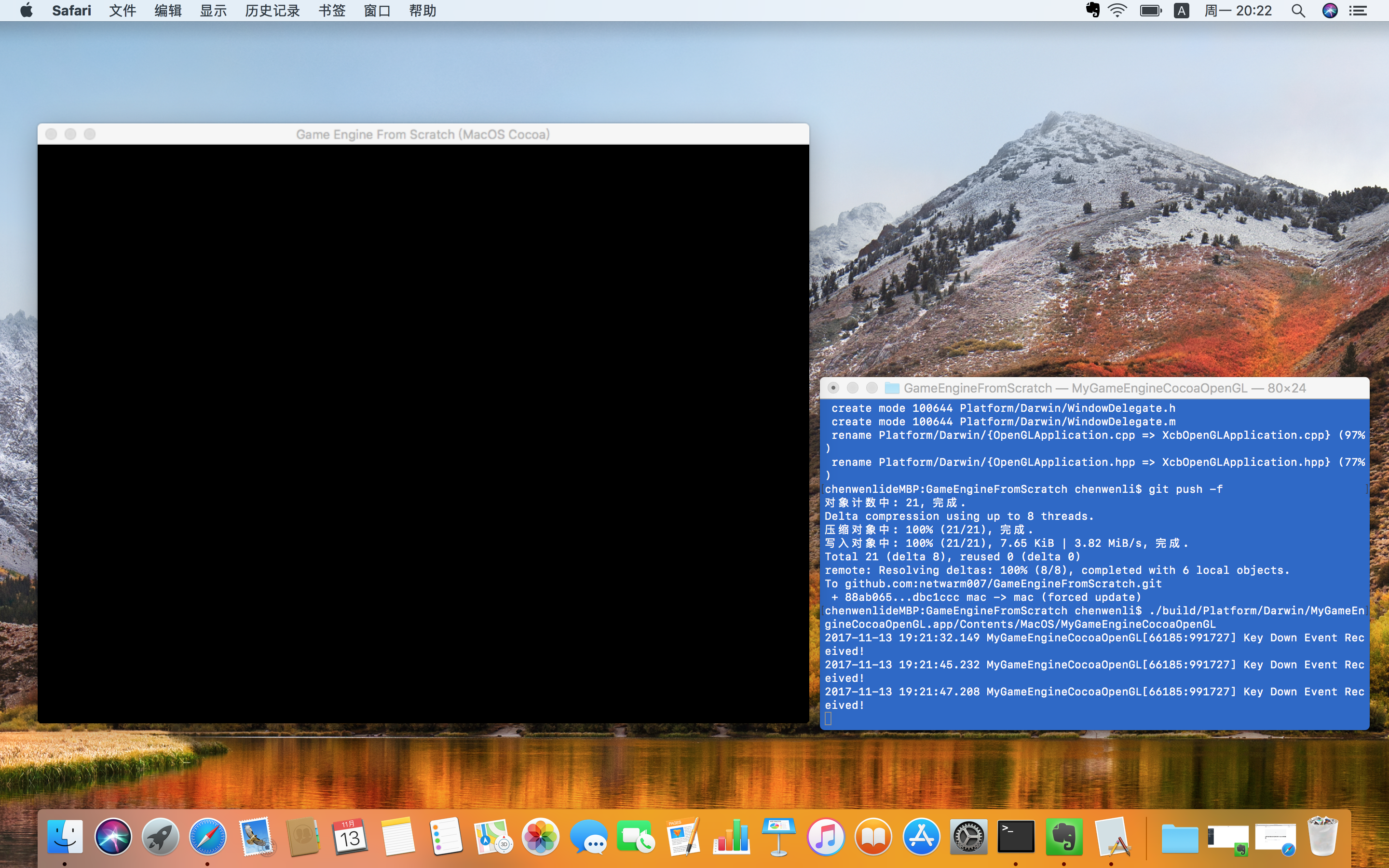The image size is (1389, 868).
Task: Open the App Store dock icon
Action: [x=921, y=836]
